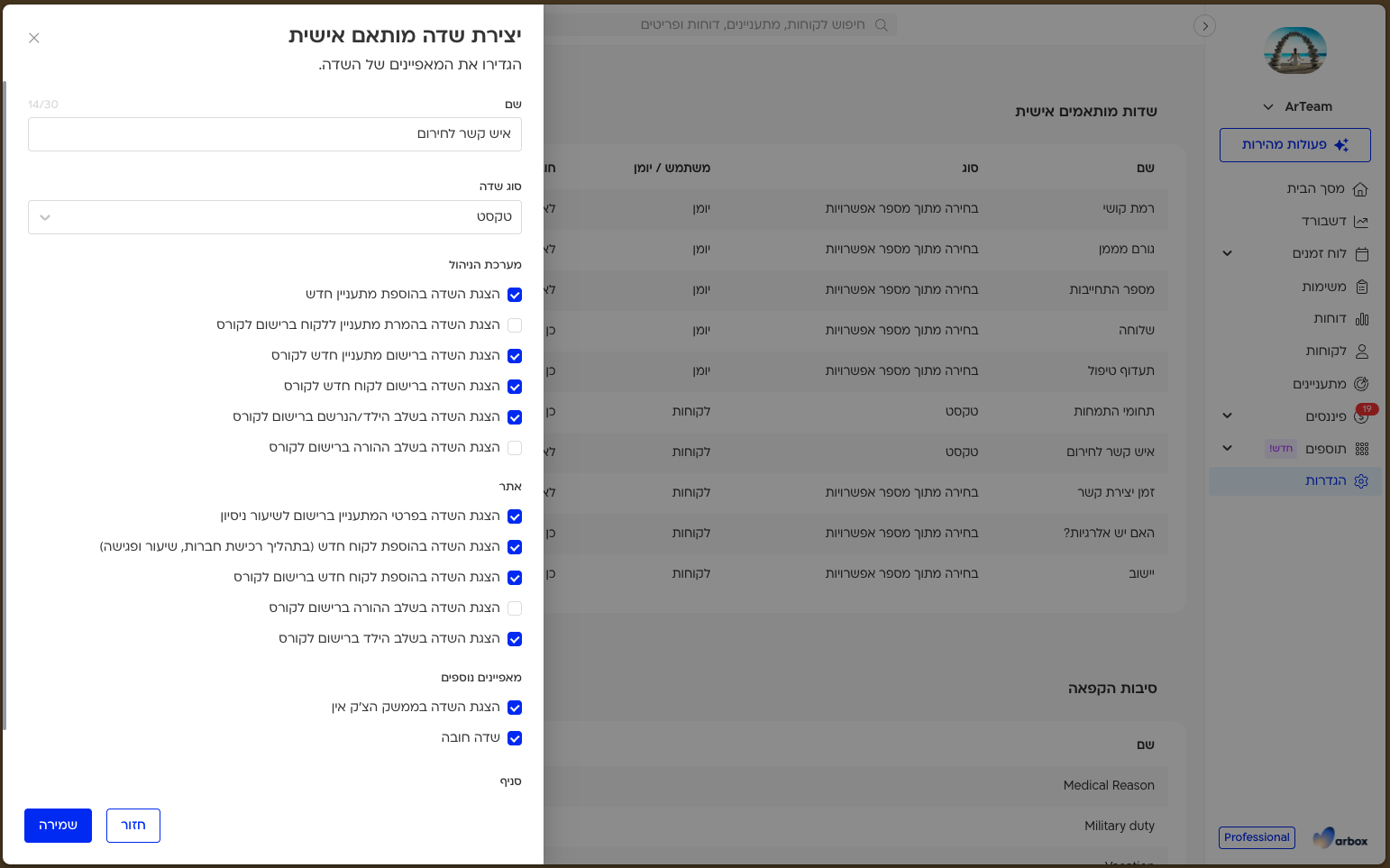Go to מתעניינים in the sidebar
The image size is (1390, 868).
1320,384
